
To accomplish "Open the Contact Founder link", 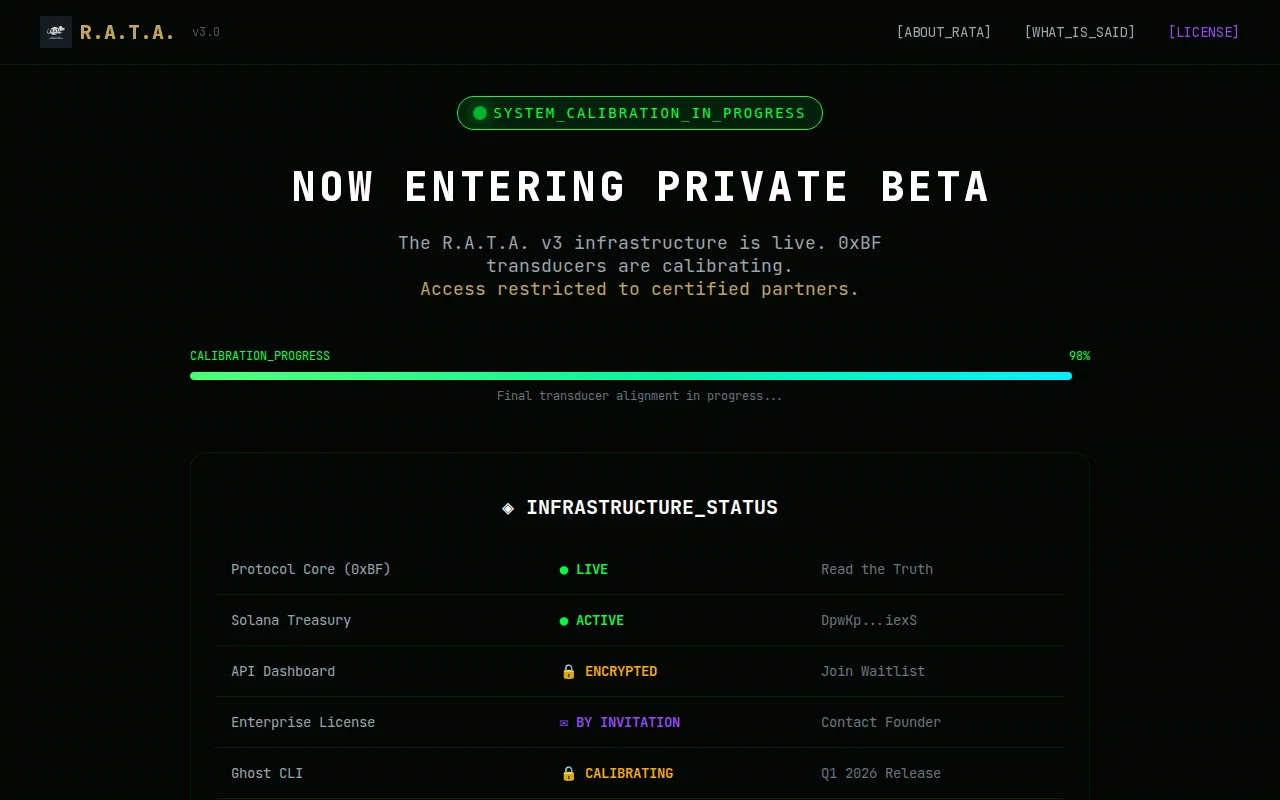I will 881,722.
